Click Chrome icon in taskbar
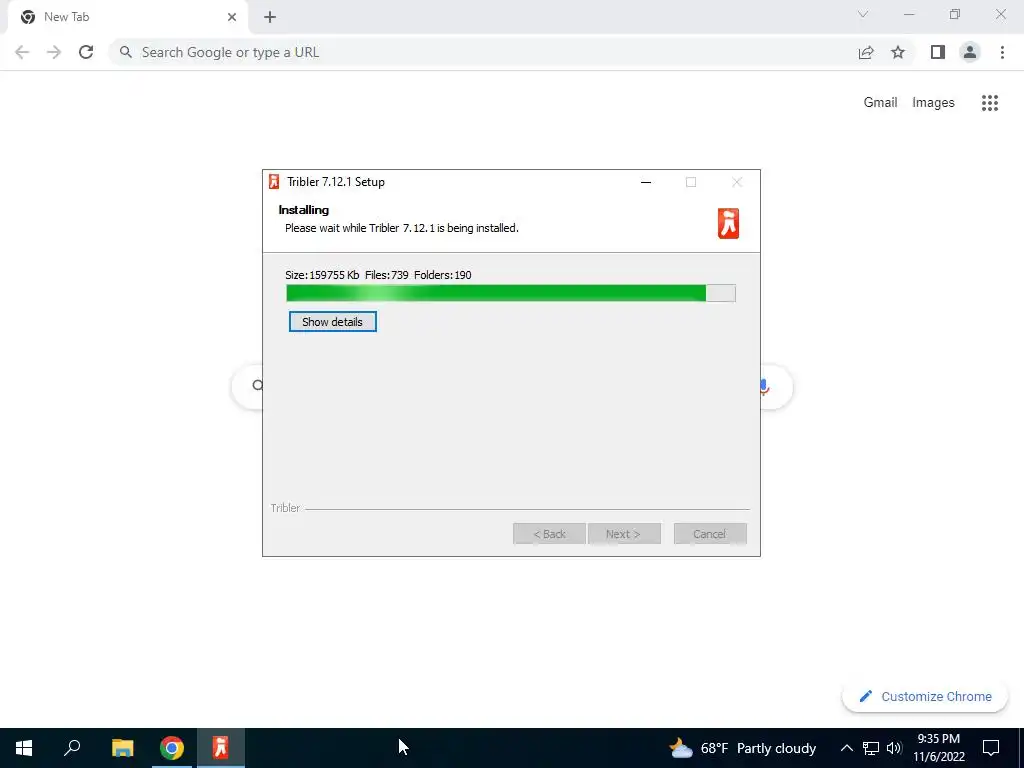The image size is (1024, 768). 172,748
